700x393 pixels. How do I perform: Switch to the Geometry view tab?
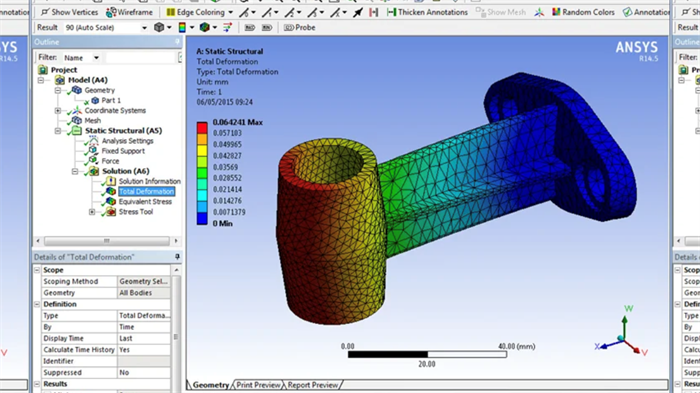tap(210, 385)
